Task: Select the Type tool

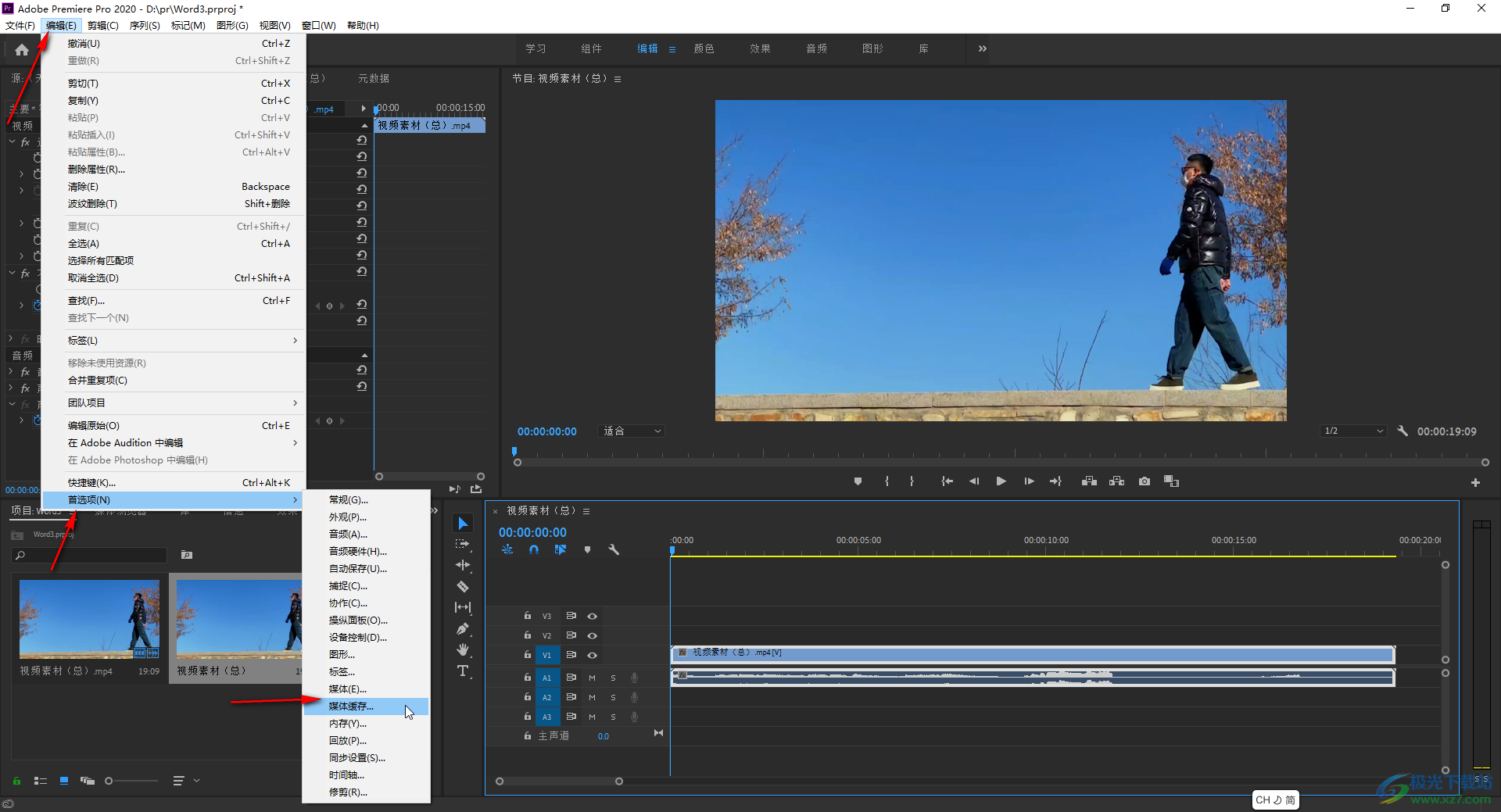Action: 463,671
